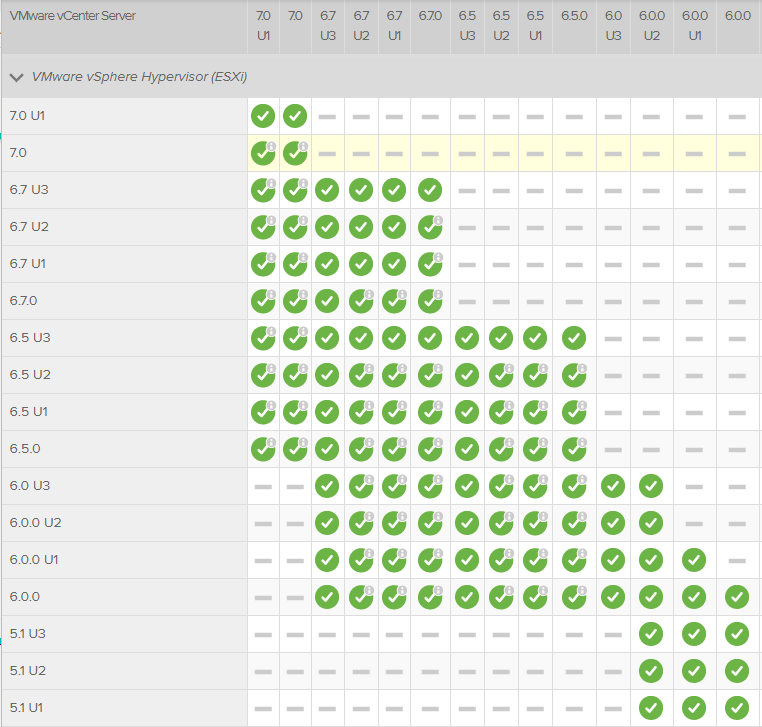Image resolution: width=762 pixels, height=727 pixels.
Task: Click dash for ESXi 7.0 U1 under vCenter 6.7 U3
Action: 327,116
